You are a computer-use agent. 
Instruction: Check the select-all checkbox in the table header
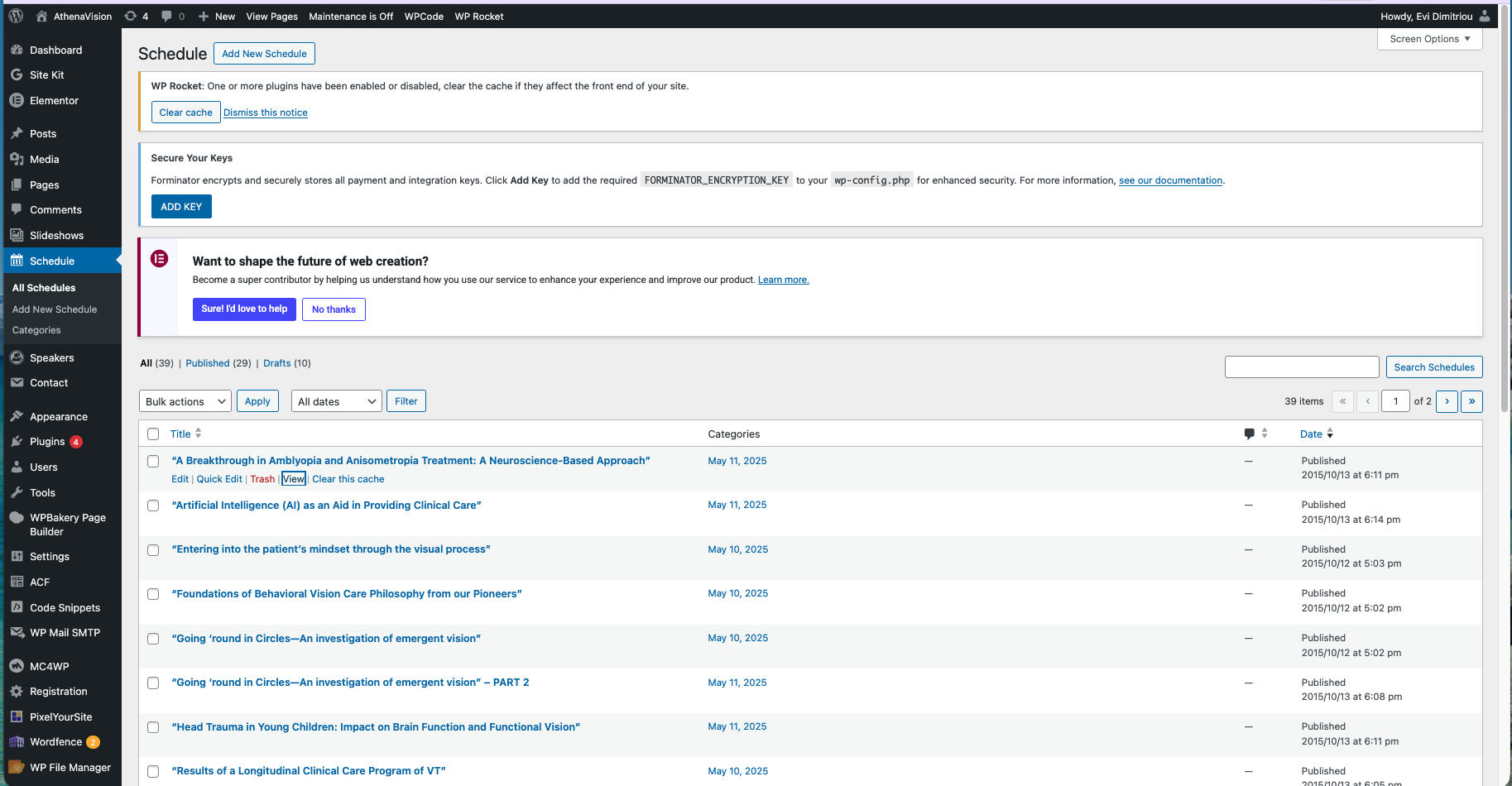(x=153, y=434)
